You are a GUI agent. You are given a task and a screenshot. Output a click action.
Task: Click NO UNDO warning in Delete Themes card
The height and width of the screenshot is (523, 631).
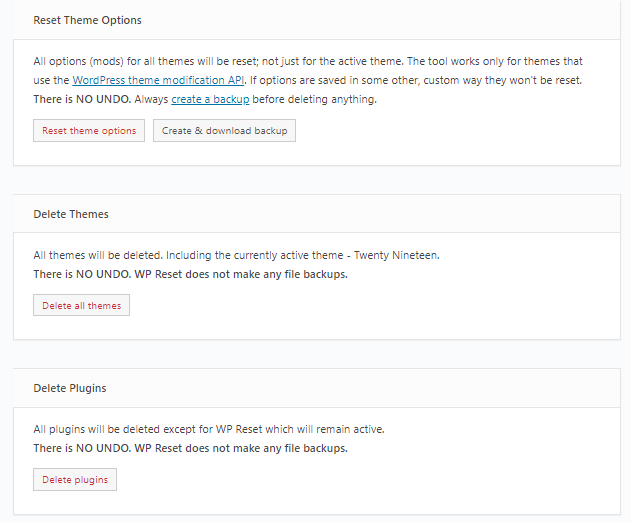[x=190, y=274]
